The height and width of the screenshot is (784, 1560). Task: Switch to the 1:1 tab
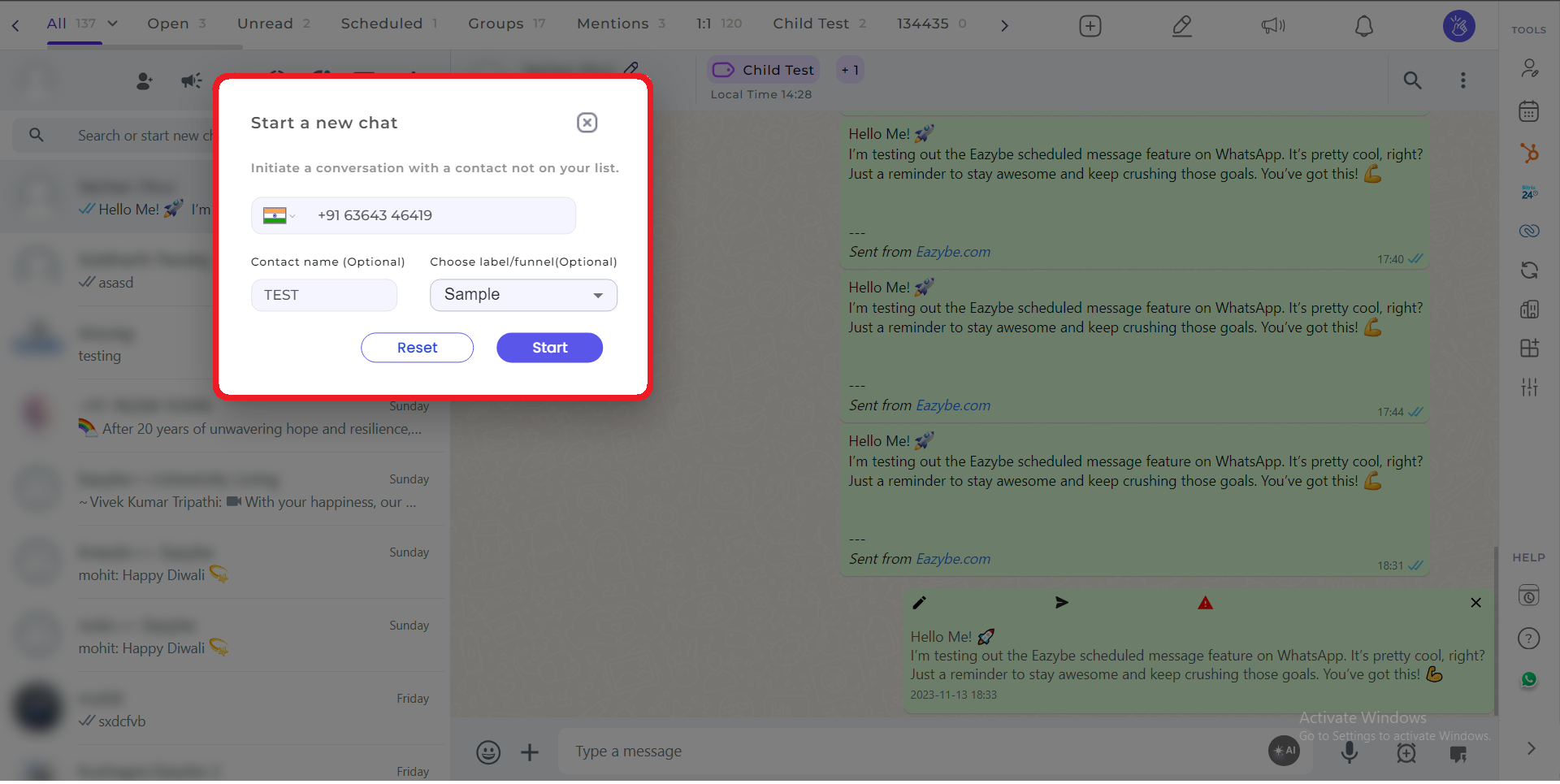click(719, 24)
